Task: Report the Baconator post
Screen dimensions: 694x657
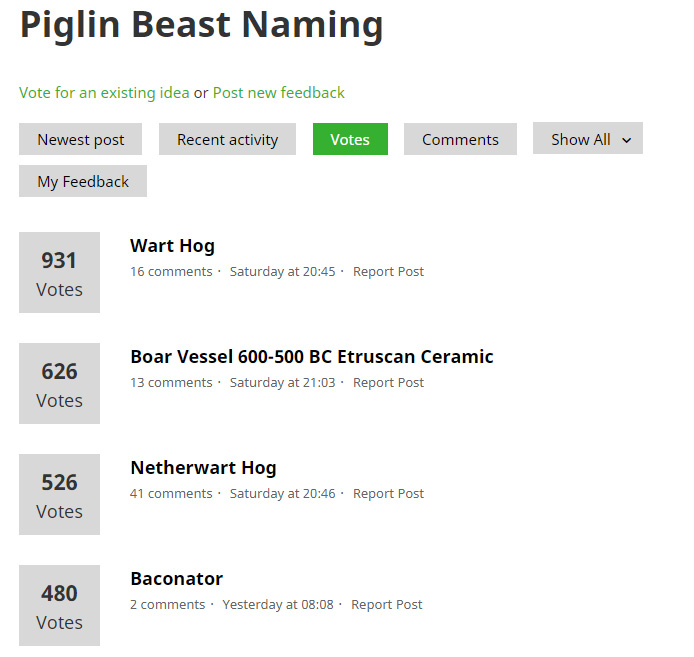Action: click(x=386, y=604)
